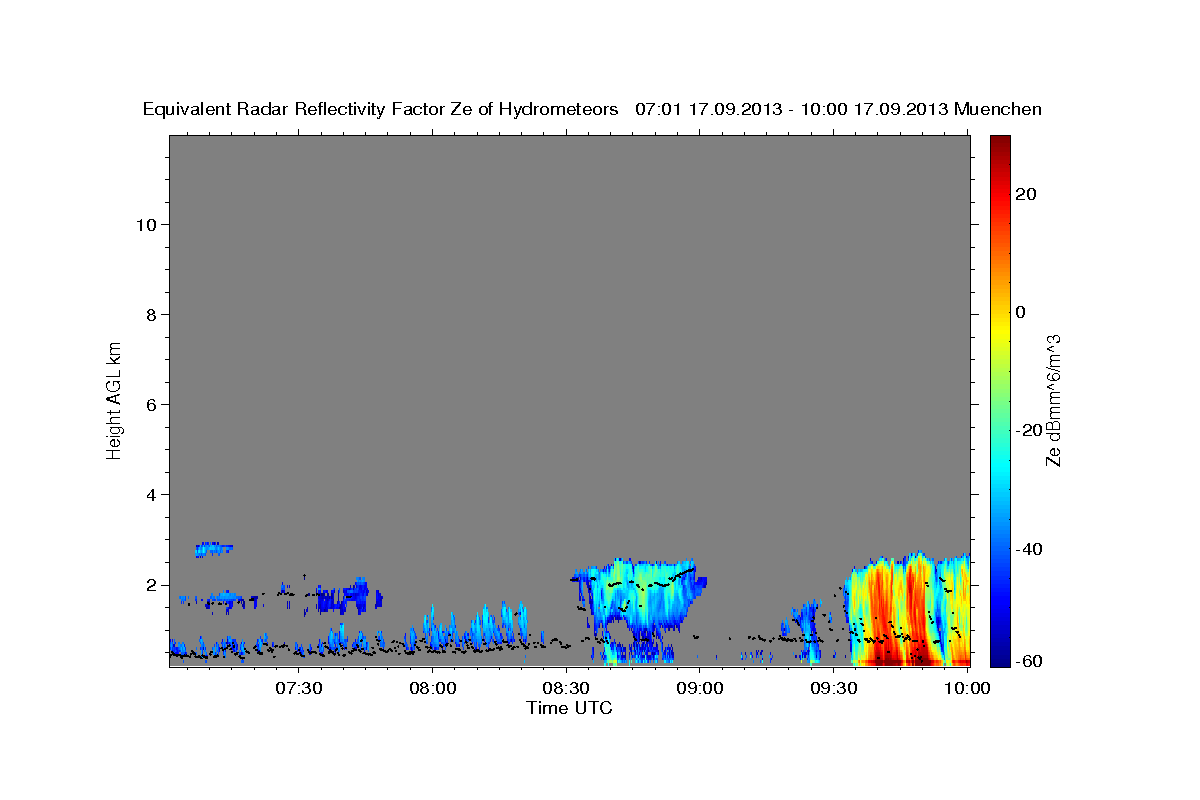Click the 'Time UTC' axis label
Viewport: 1200px width, 800px height.
pos(569,708)
